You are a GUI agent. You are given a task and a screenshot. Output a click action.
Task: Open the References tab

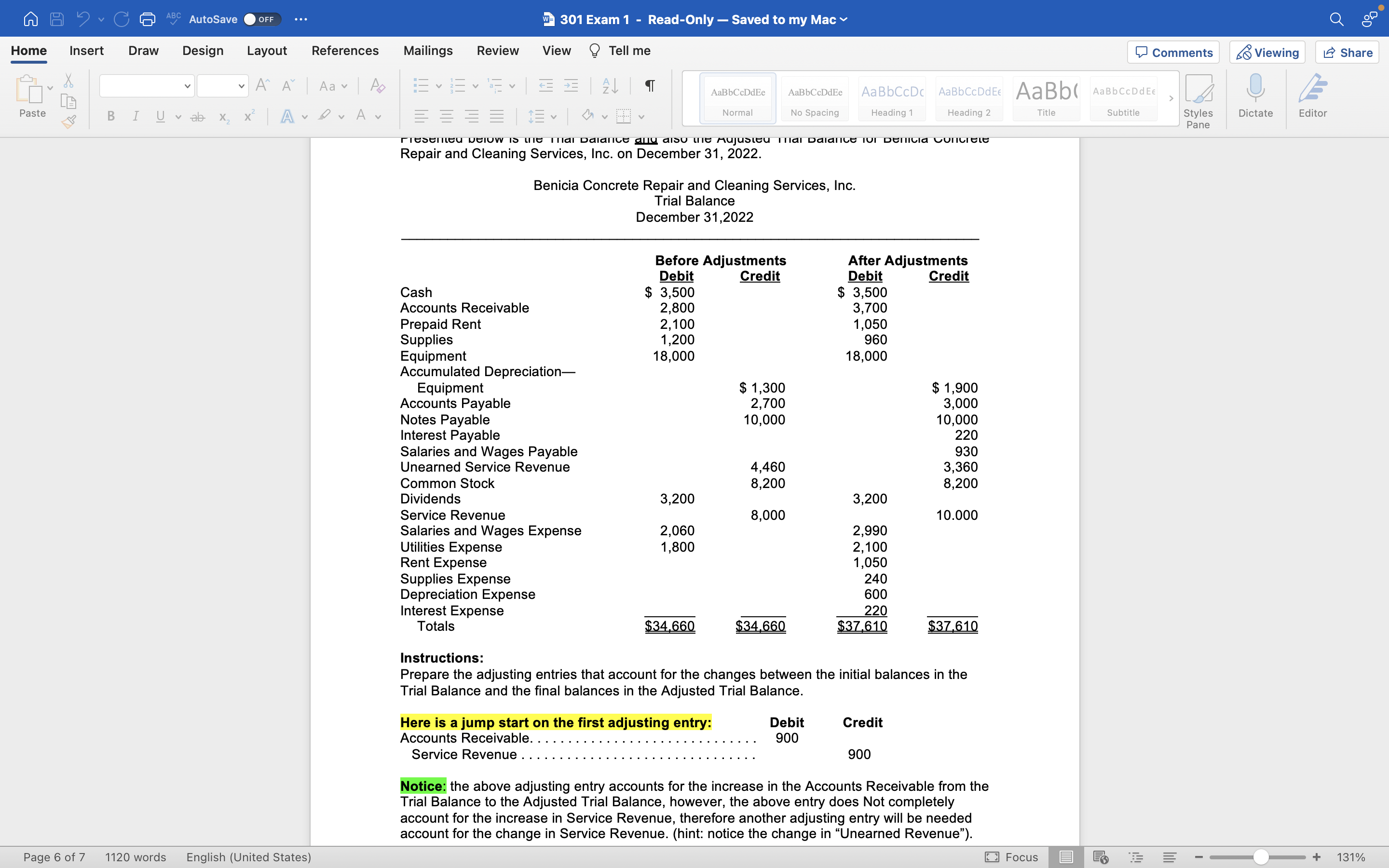click(x=345, y=51)
